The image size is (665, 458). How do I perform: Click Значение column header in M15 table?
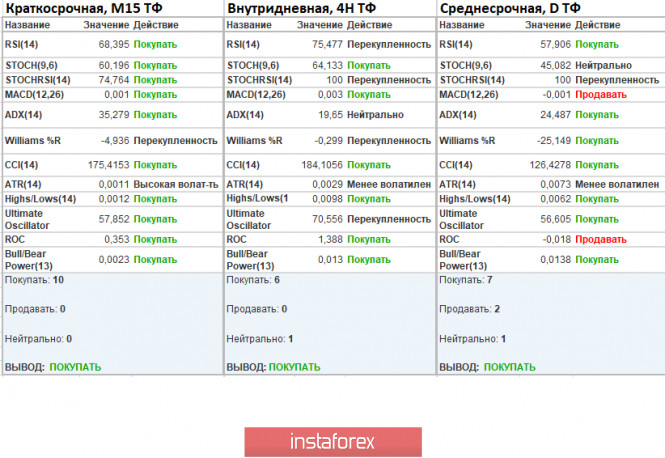(x=106, y=25)
